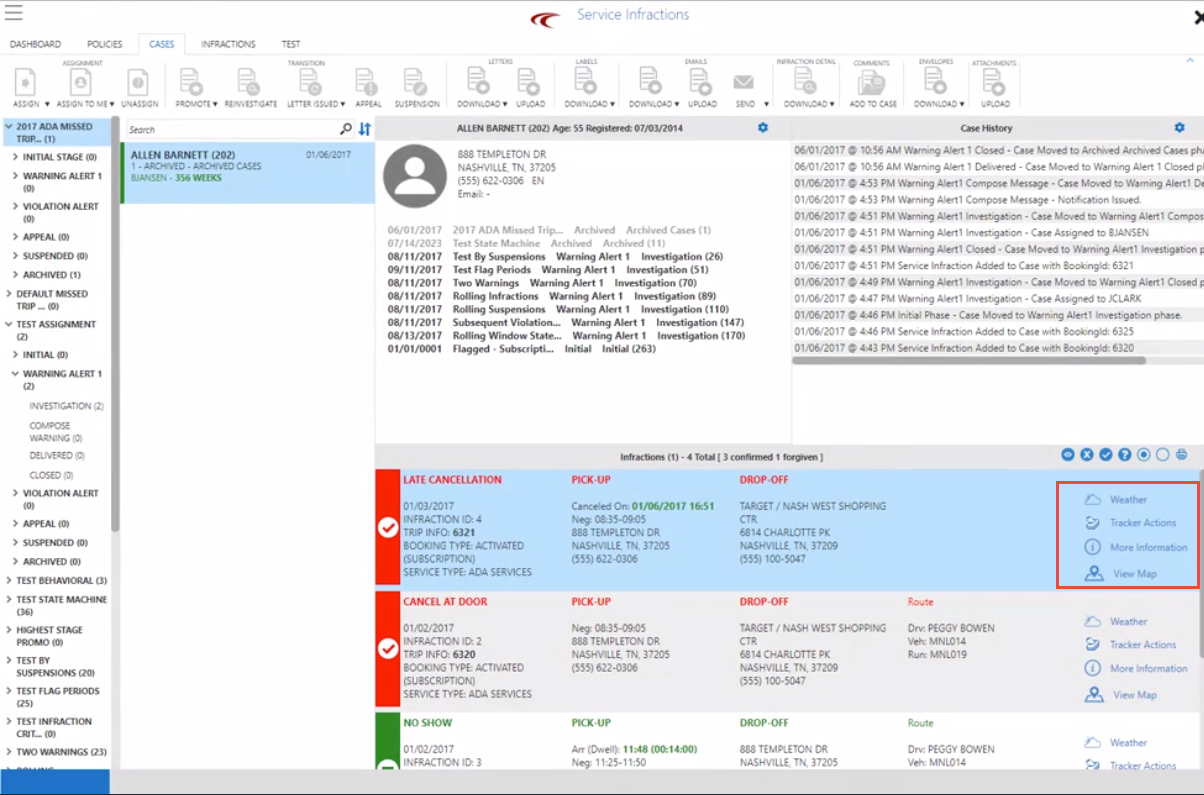Switch to the Infractions tab
The image size is (1204, 795).
pos(228,44)
